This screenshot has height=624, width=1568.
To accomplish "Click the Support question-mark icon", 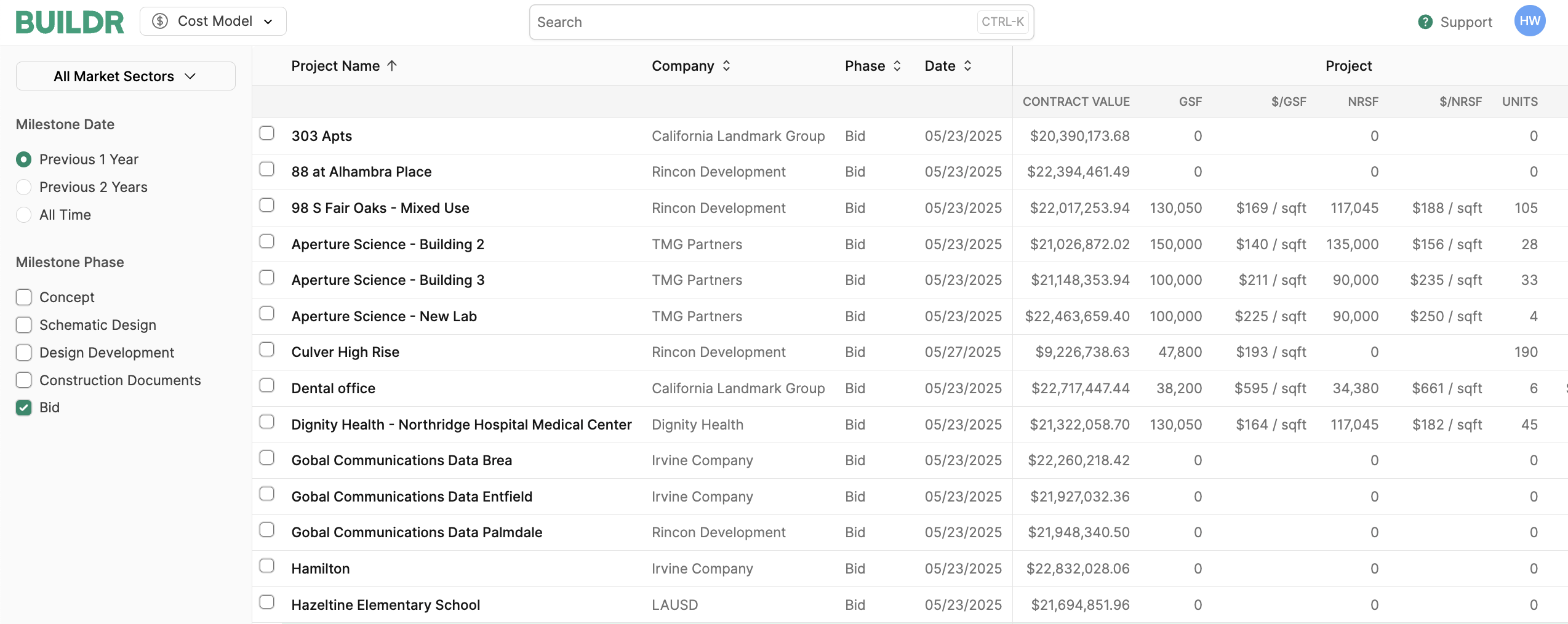I will pos(1425,22).
